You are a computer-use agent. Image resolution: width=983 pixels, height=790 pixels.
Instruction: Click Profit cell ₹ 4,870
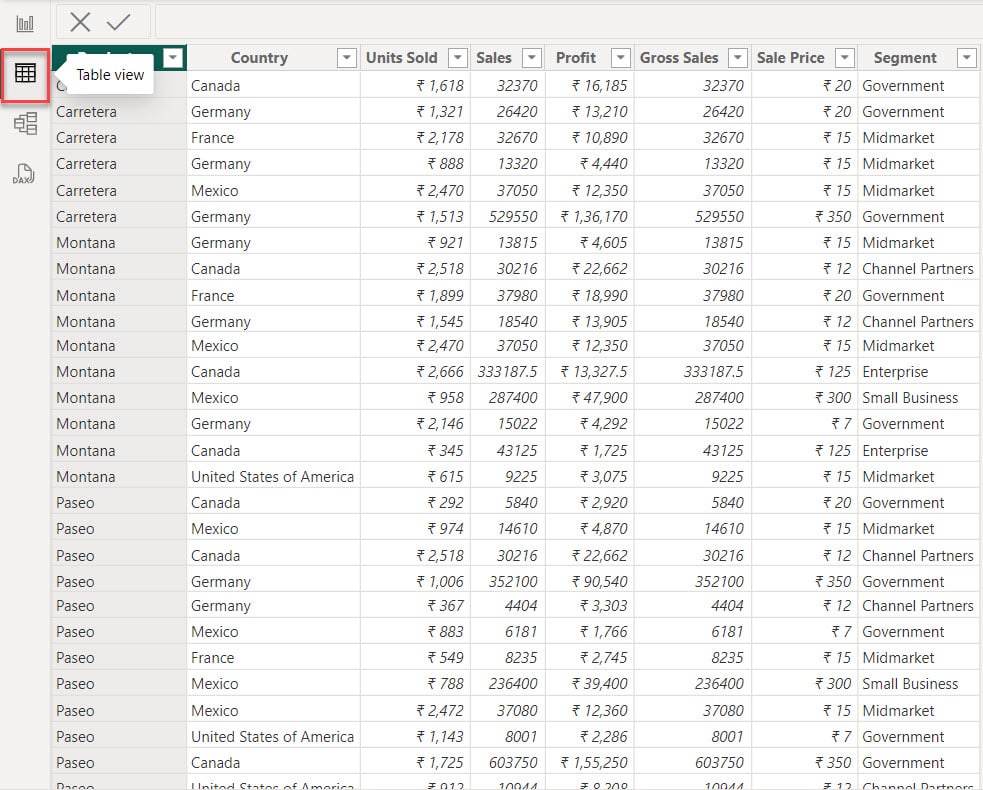tap(603, 529)
